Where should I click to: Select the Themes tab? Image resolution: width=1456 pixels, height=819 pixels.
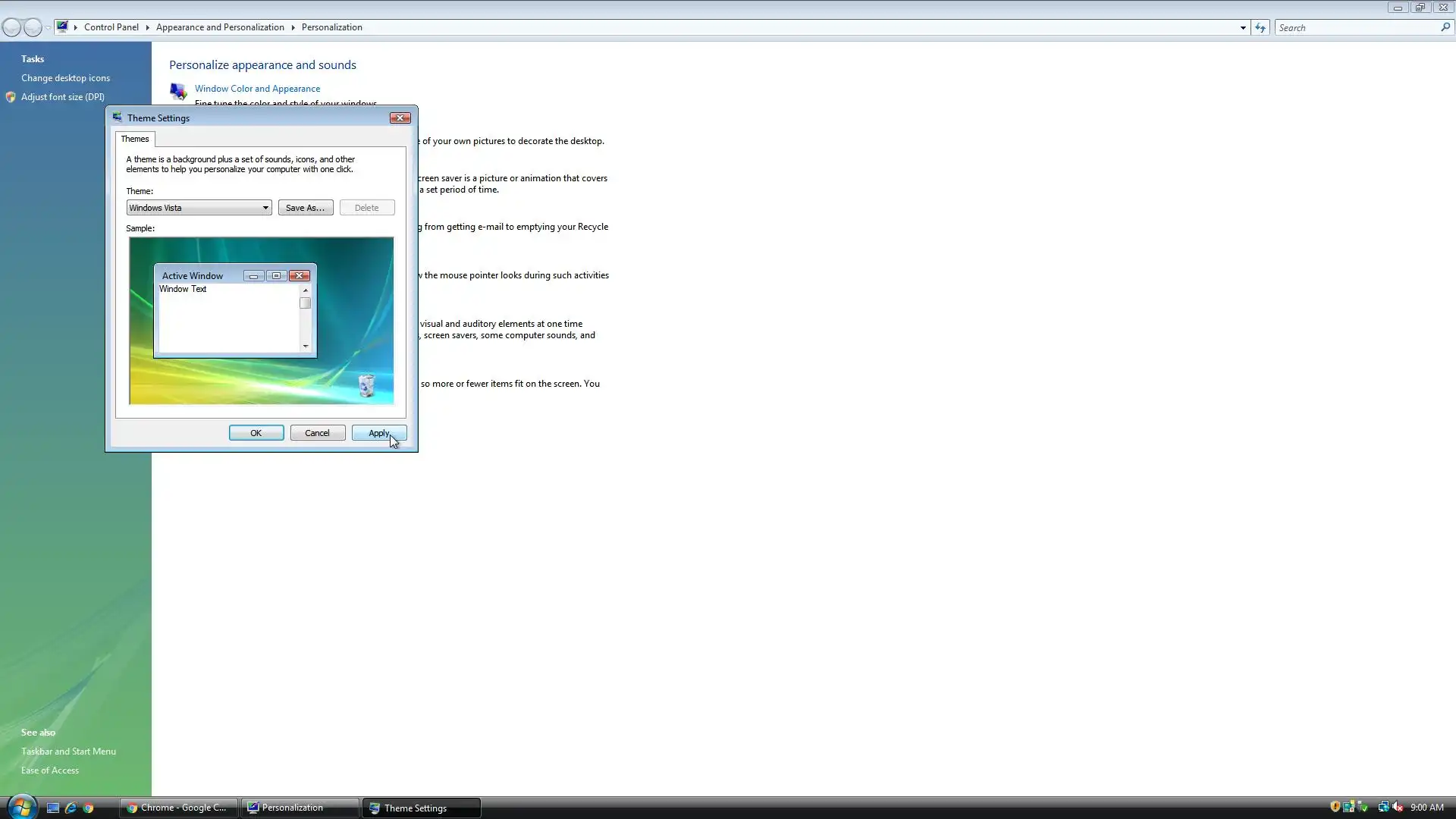click(135, 139)
